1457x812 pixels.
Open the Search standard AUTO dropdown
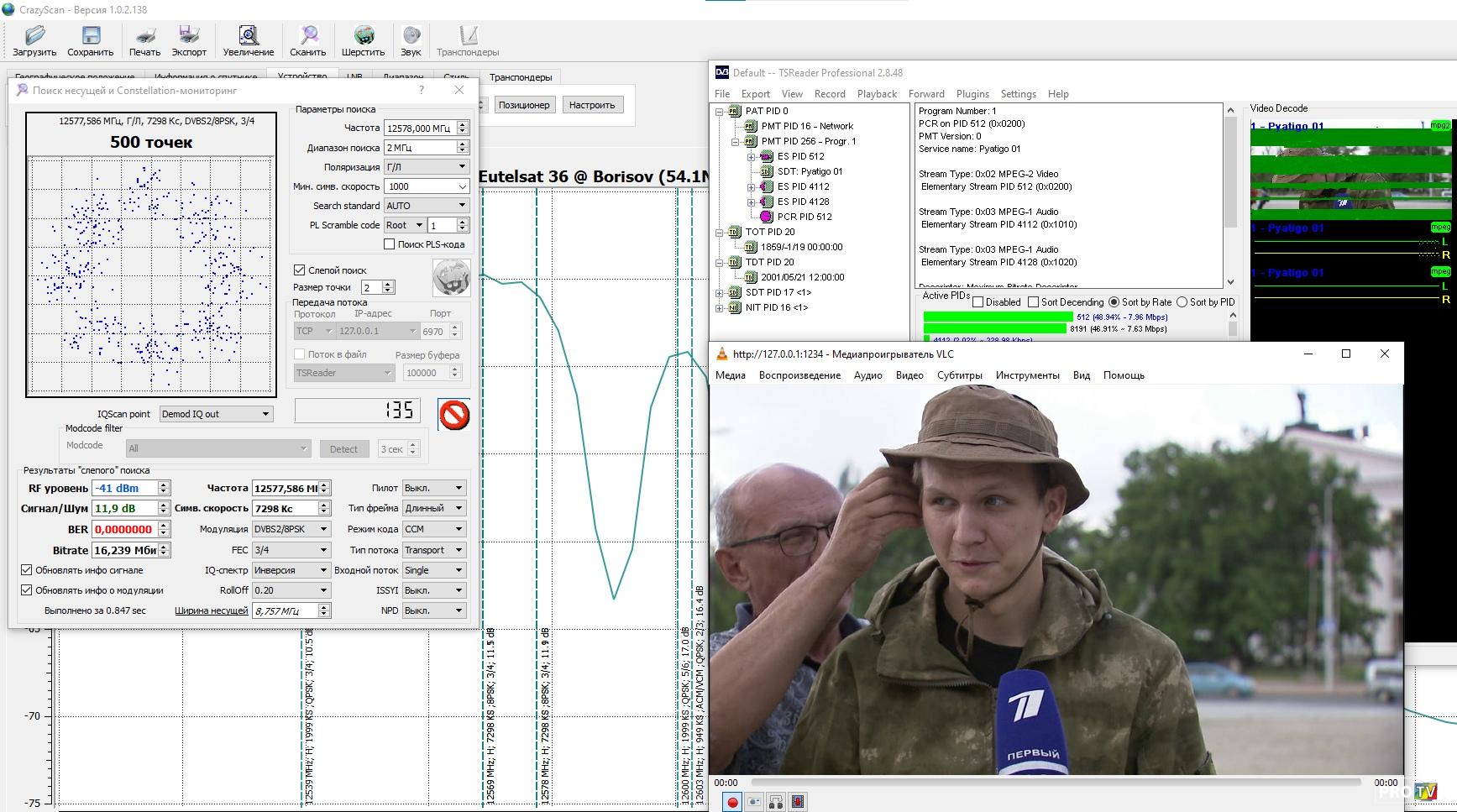426,206
